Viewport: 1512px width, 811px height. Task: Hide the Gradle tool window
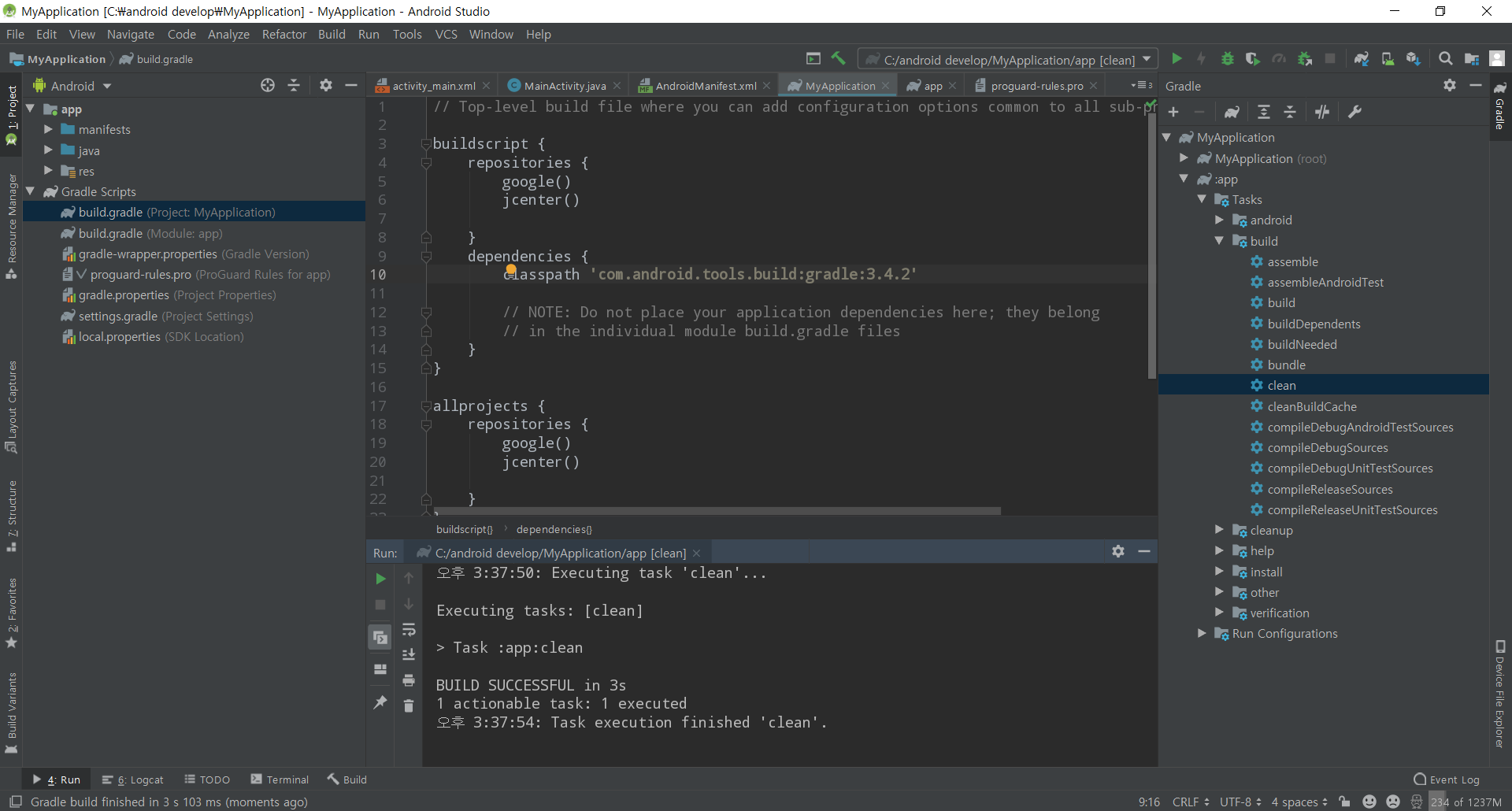(x=1476, y=85)
